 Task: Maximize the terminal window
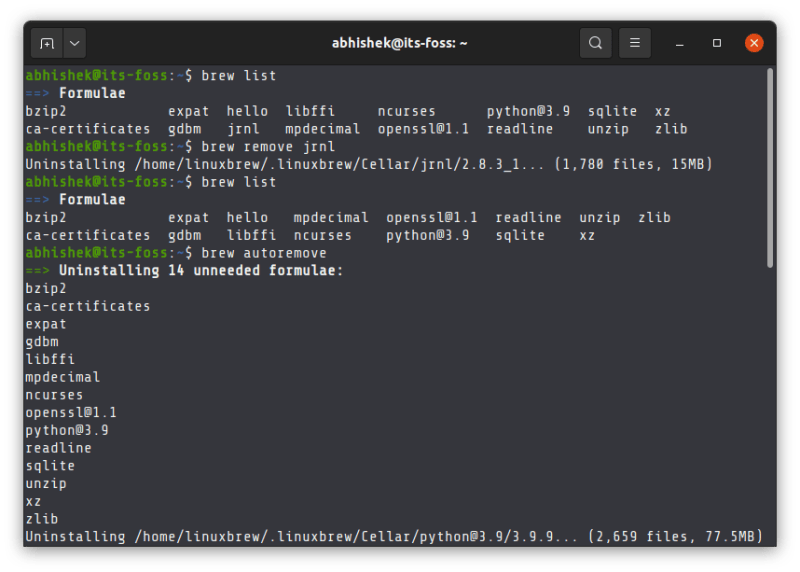pos(717,43)
